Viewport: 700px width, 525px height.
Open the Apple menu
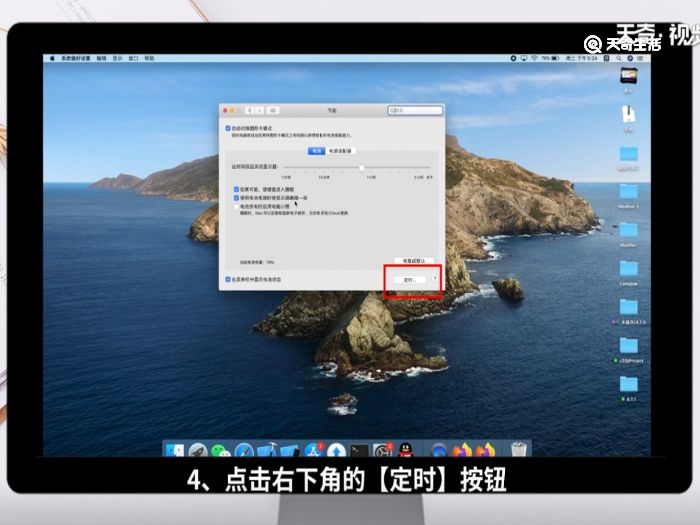point(52,58)
